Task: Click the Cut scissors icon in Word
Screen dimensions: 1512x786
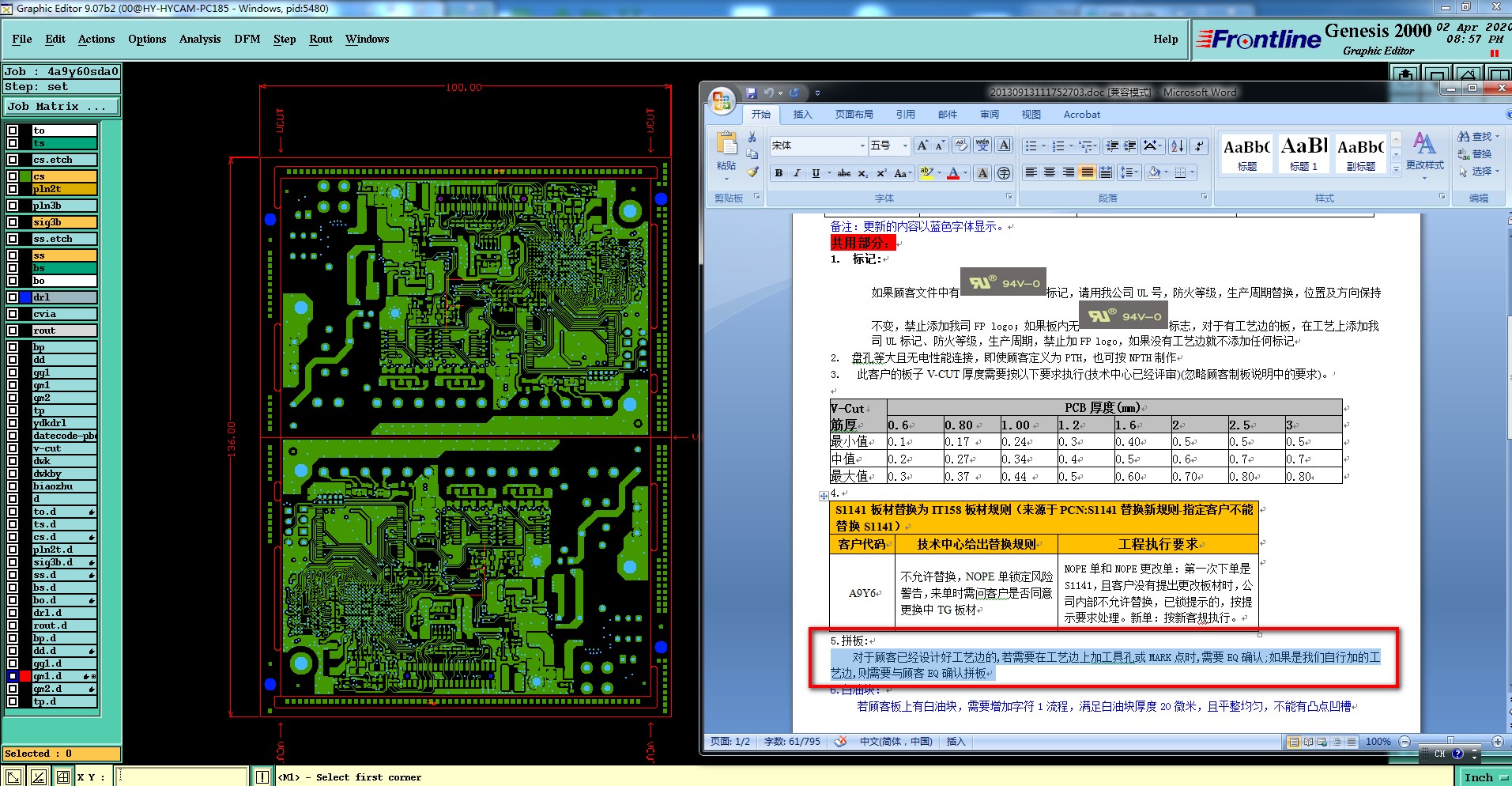Action: (752, 138)
